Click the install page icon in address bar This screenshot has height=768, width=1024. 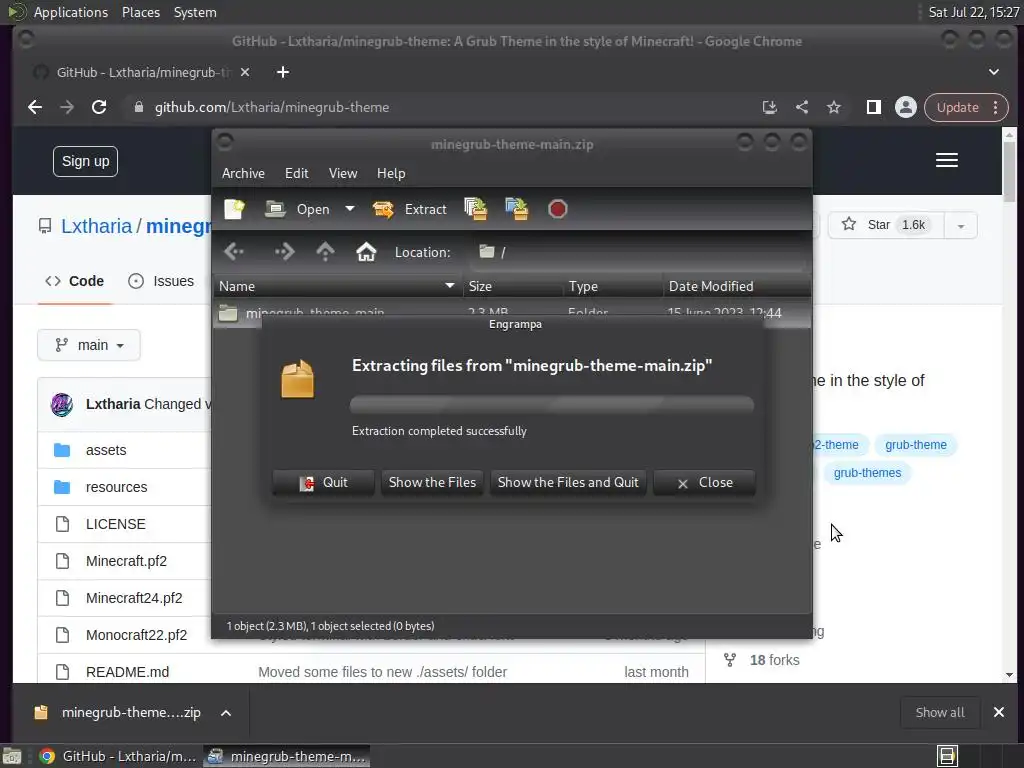(769, 107)
